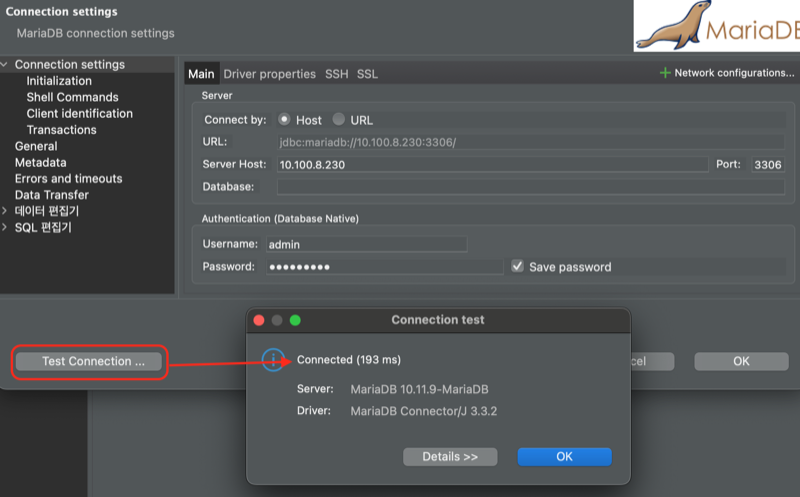Open the SSL tab

[x=367, y=74]
